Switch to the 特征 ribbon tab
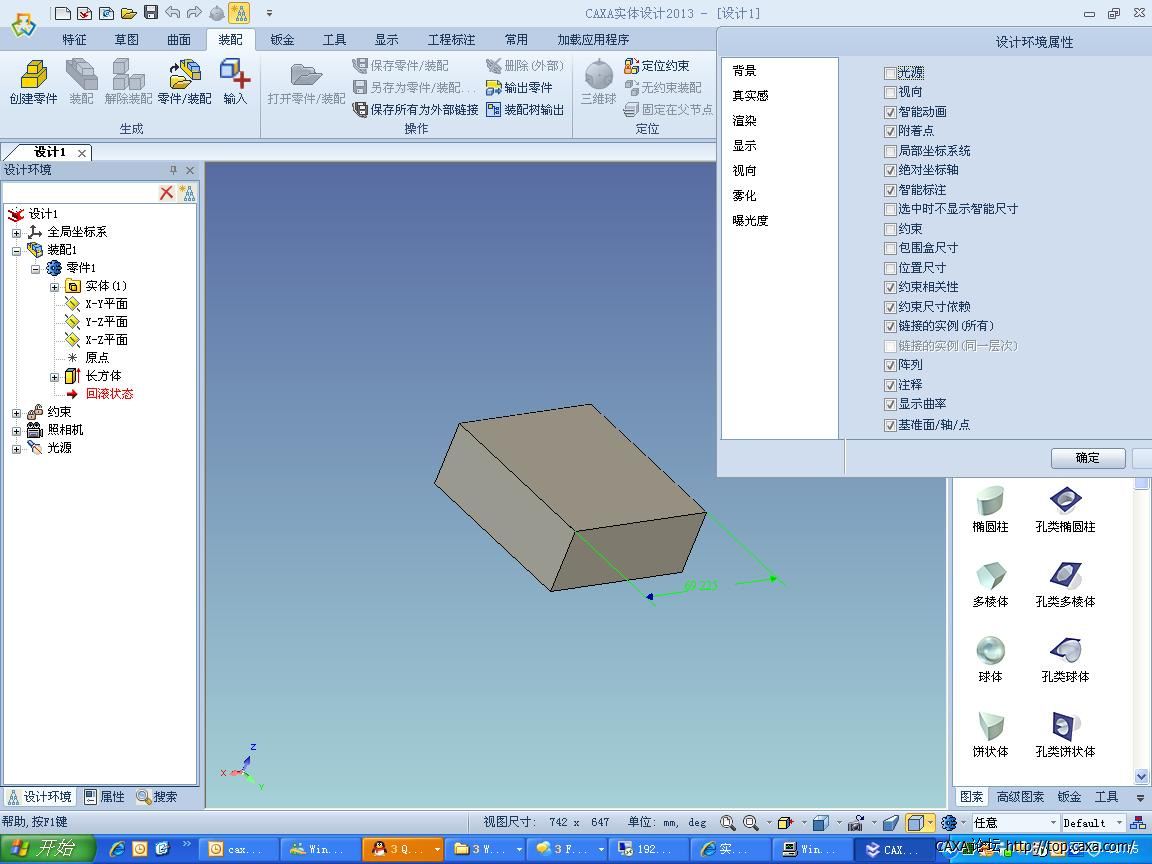Viewport: 1152px width, 864px height. [x=74, y=40]
